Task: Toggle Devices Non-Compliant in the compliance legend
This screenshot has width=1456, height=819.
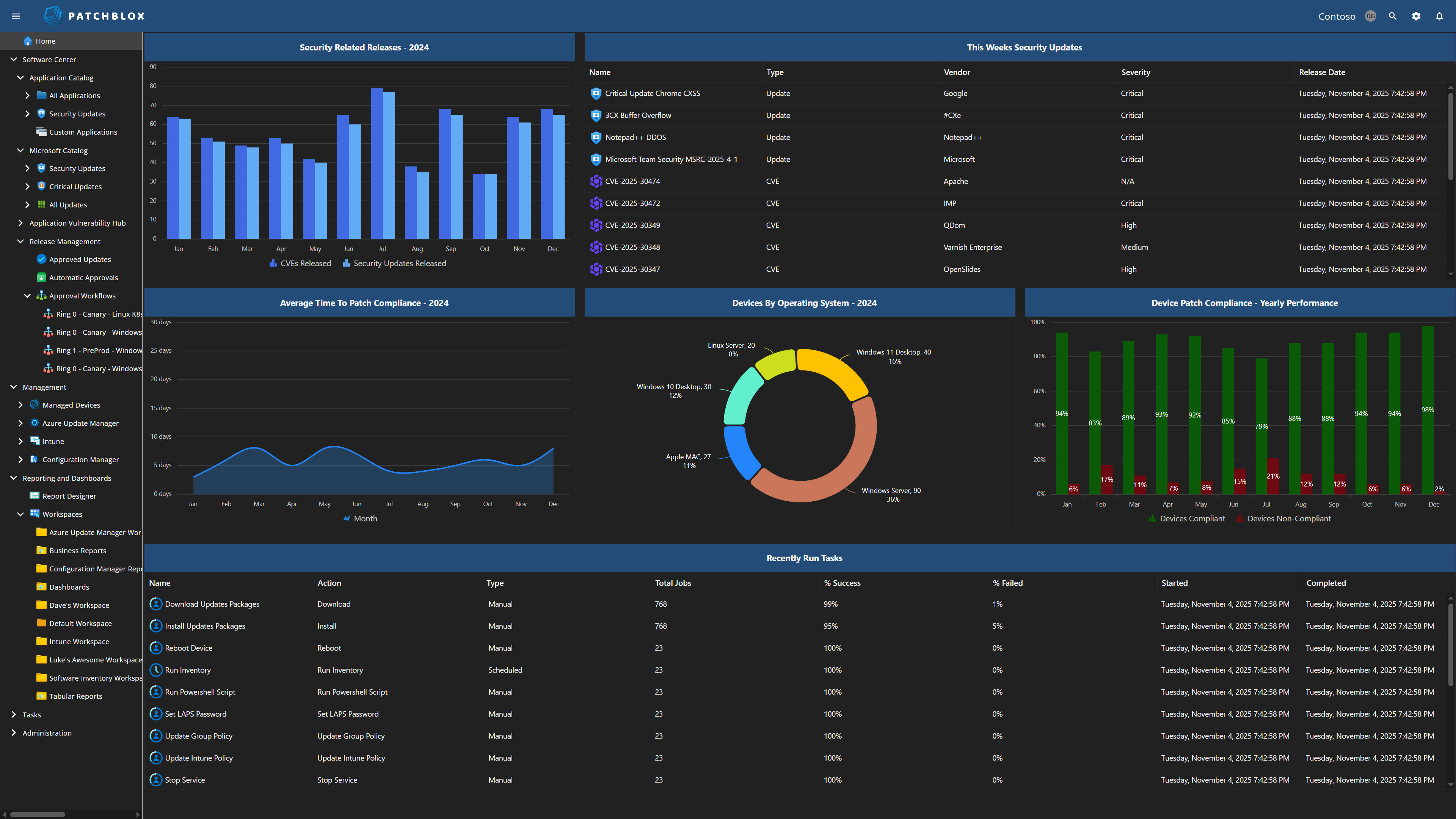Action: point(1283,518)
